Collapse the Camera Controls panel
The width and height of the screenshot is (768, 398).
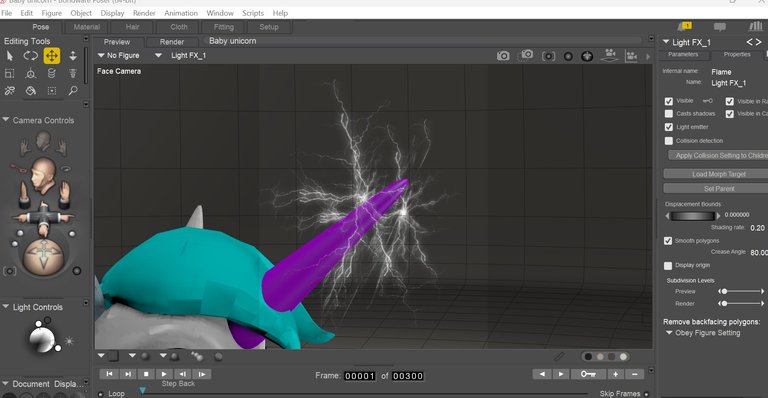(6, 119)
